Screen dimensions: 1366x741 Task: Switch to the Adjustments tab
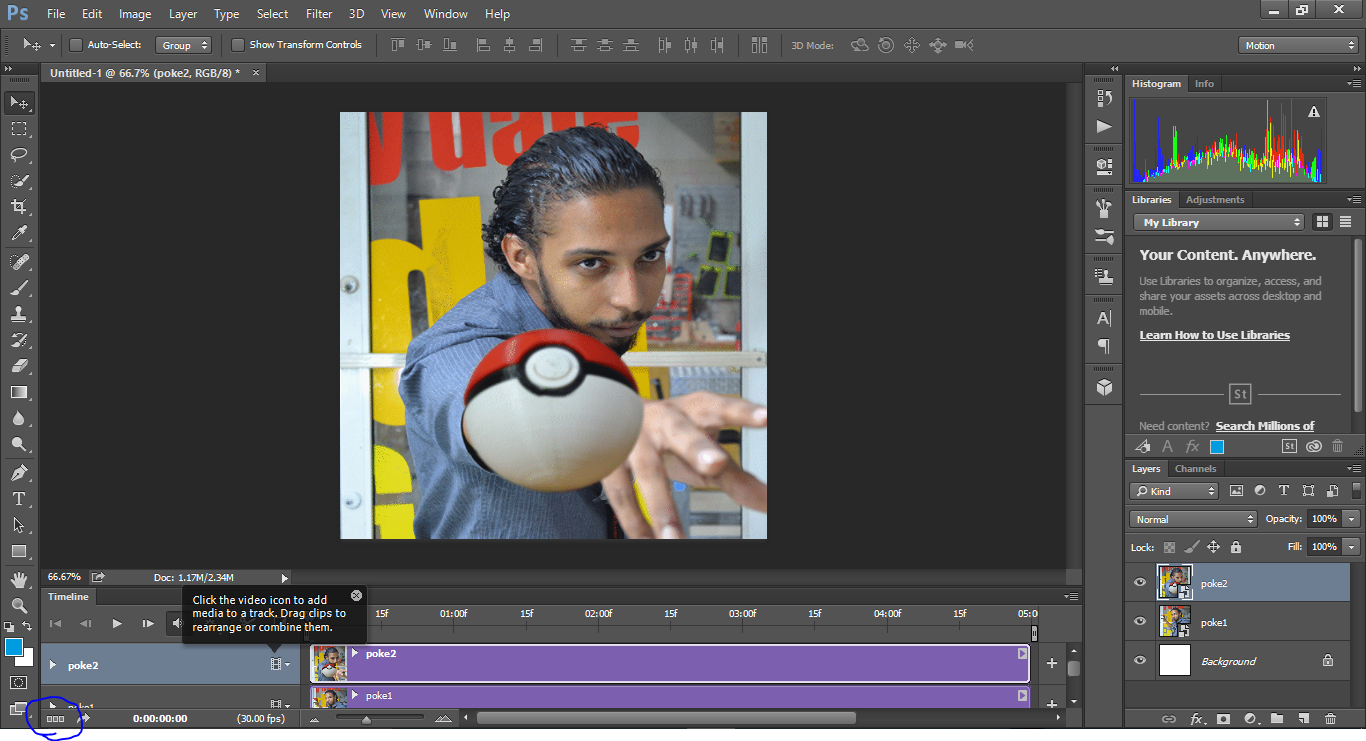click(1215, 199)
